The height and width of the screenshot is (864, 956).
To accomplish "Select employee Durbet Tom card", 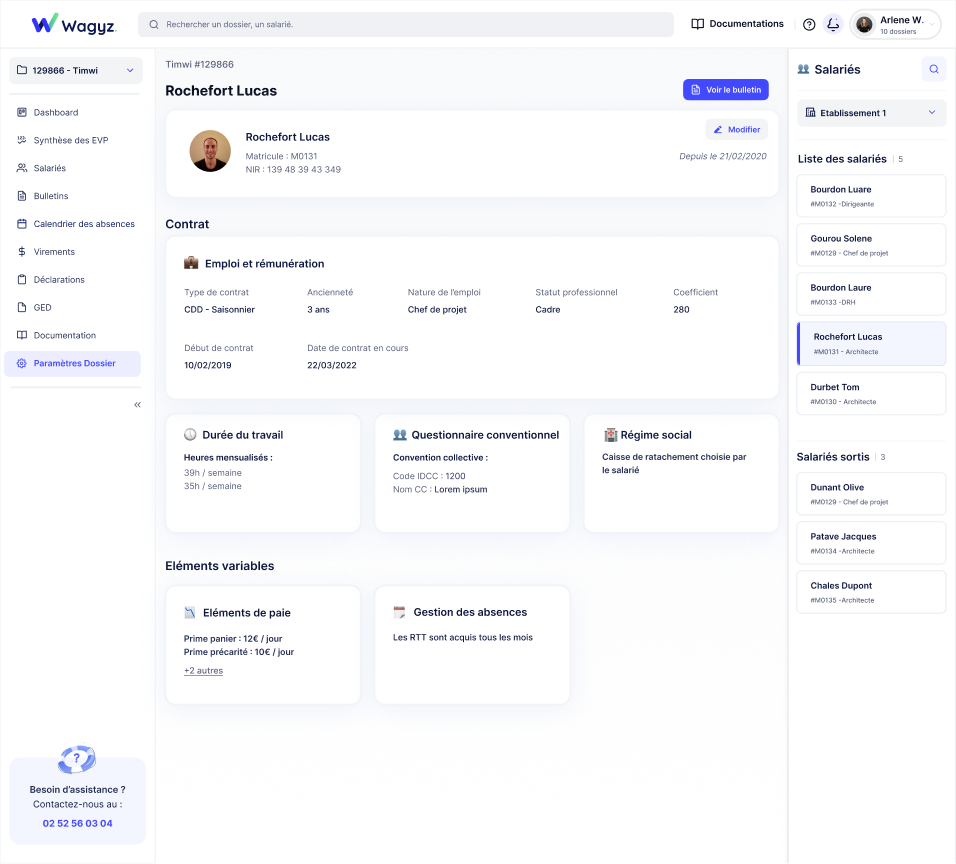I will point(871,394).
